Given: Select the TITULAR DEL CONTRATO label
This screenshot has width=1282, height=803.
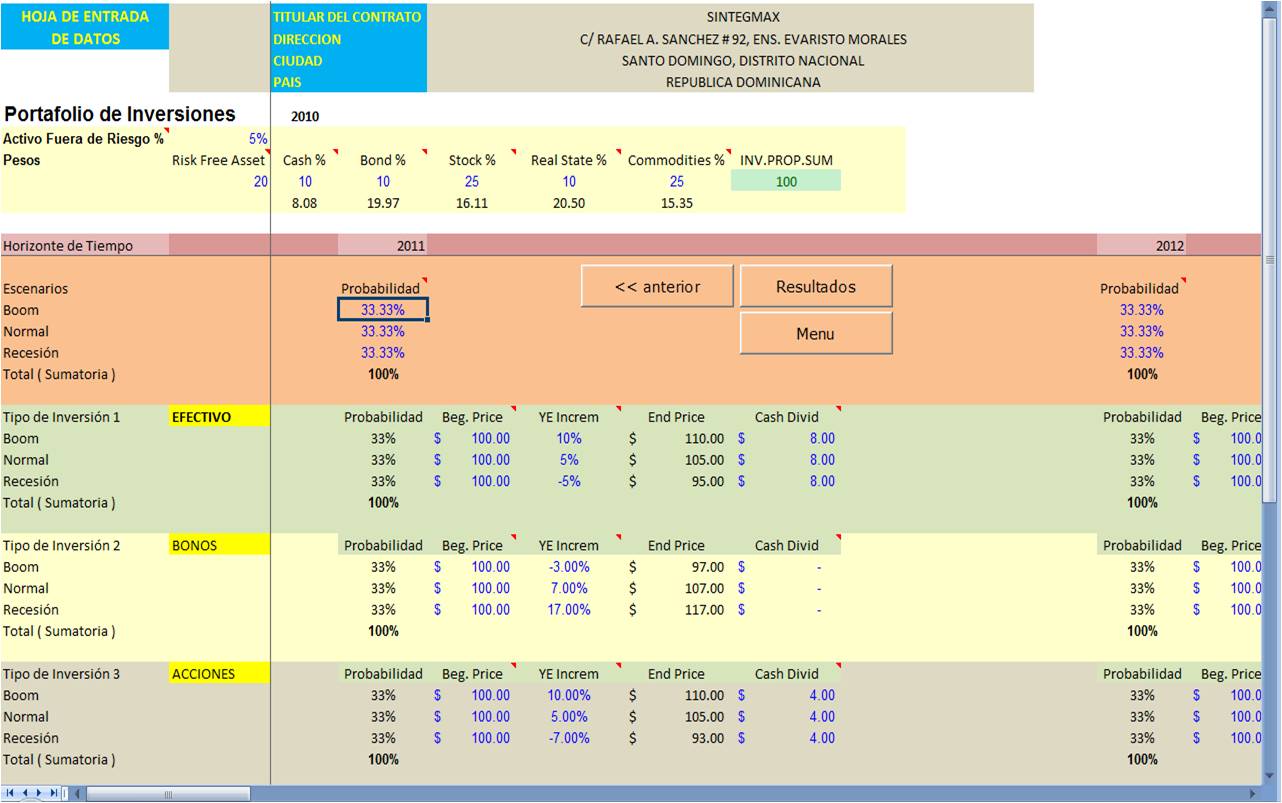Looking at the screenshot, I should coord(348,17).
